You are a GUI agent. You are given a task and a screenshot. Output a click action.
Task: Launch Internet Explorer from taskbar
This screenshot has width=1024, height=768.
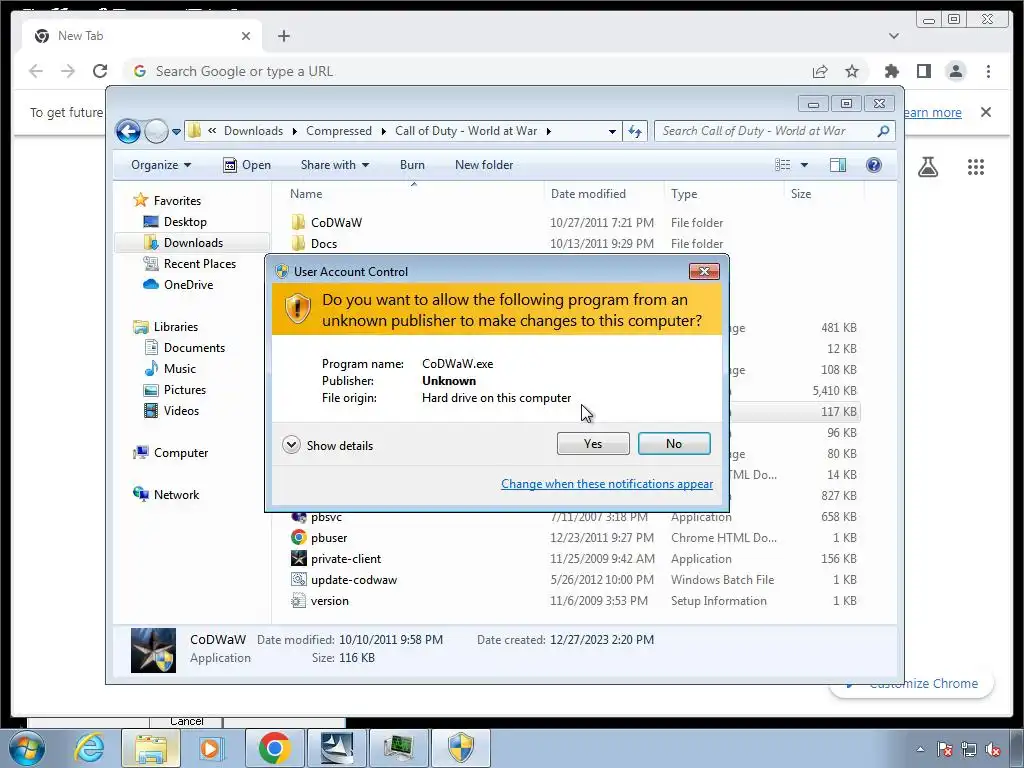[89, 748]
